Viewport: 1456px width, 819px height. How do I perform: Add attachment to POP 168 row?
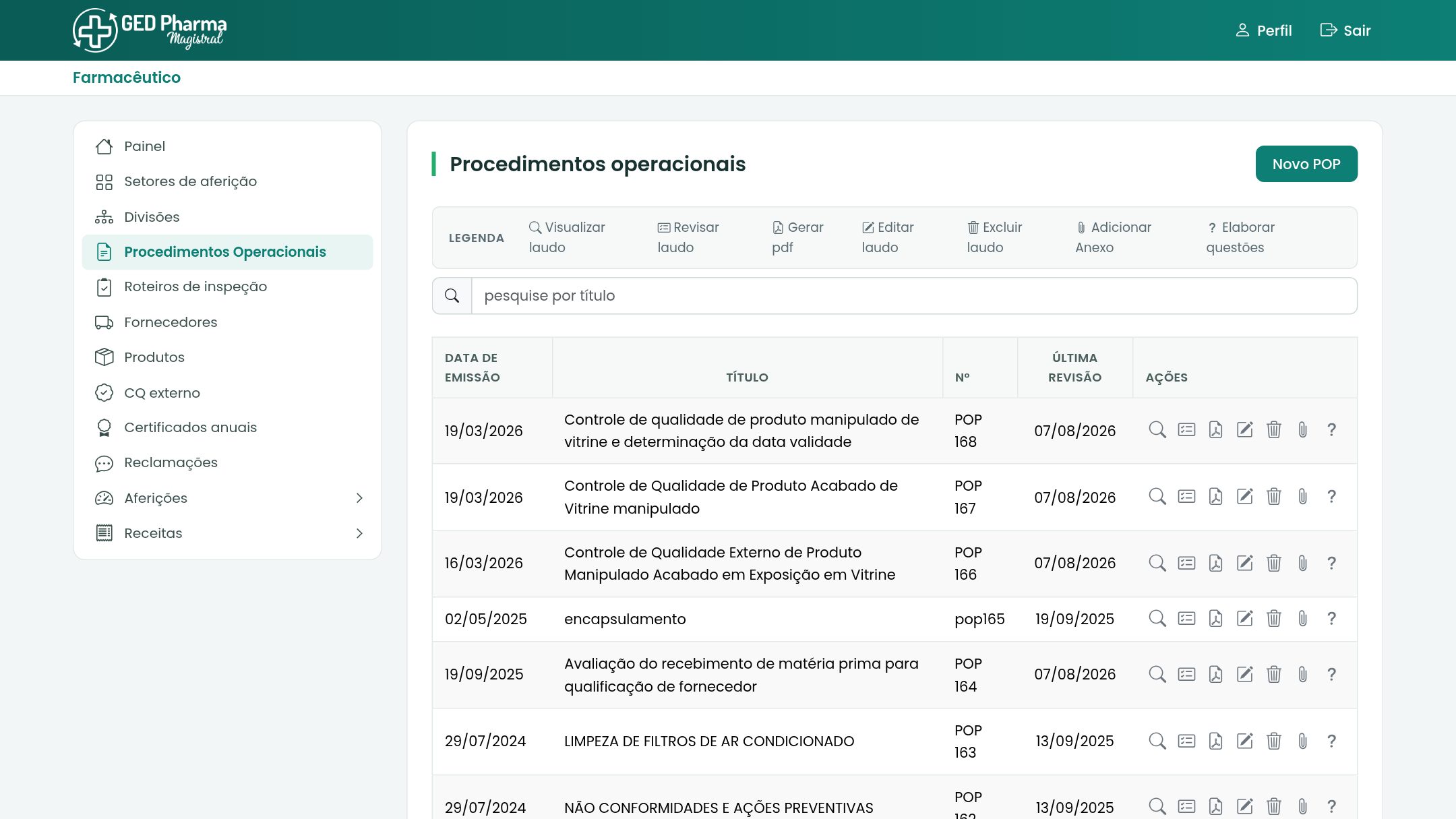click(1302, 430)
